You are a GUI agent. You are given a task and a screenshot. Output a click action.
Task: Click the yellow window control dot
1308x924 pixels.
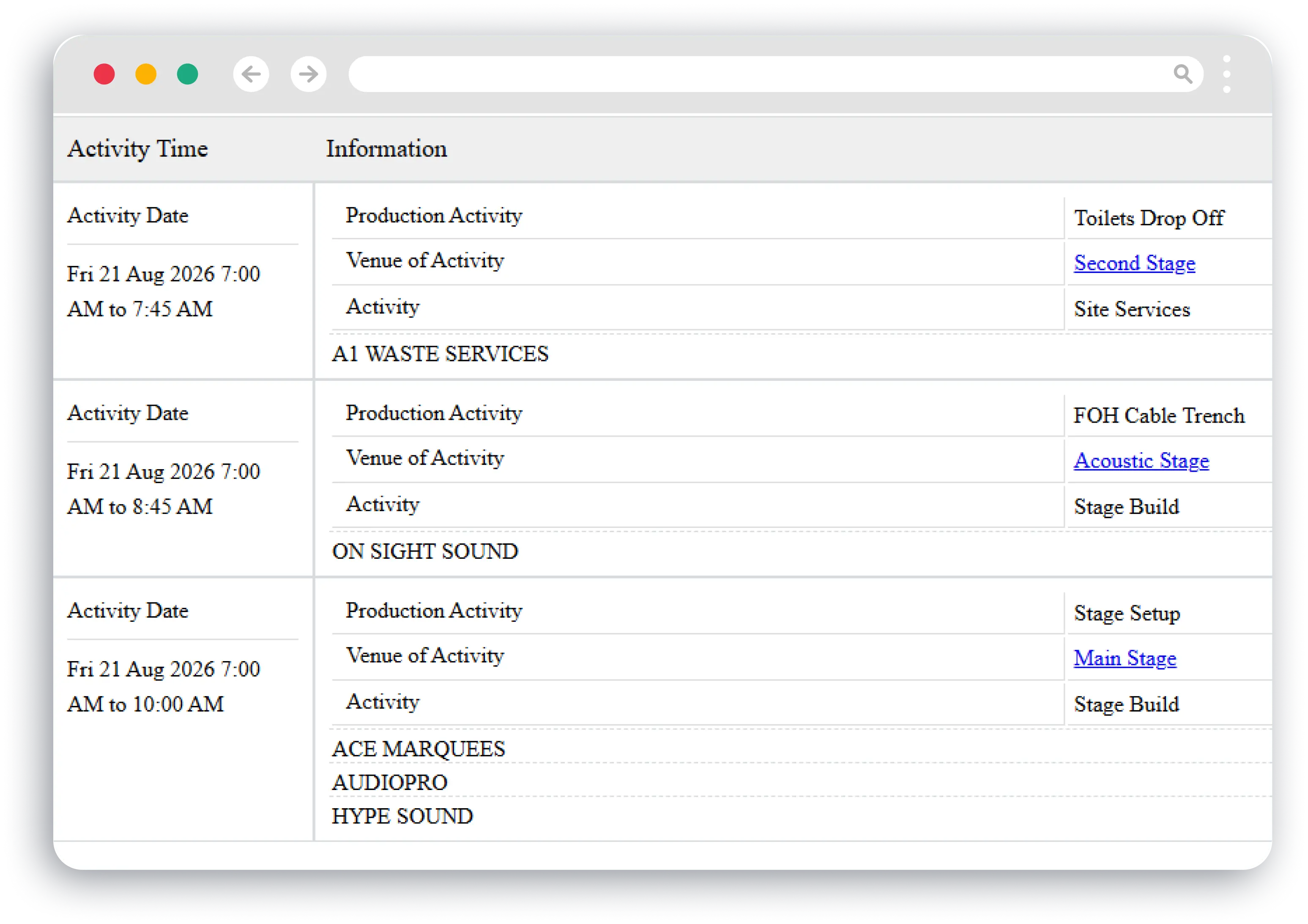(146, 74)
